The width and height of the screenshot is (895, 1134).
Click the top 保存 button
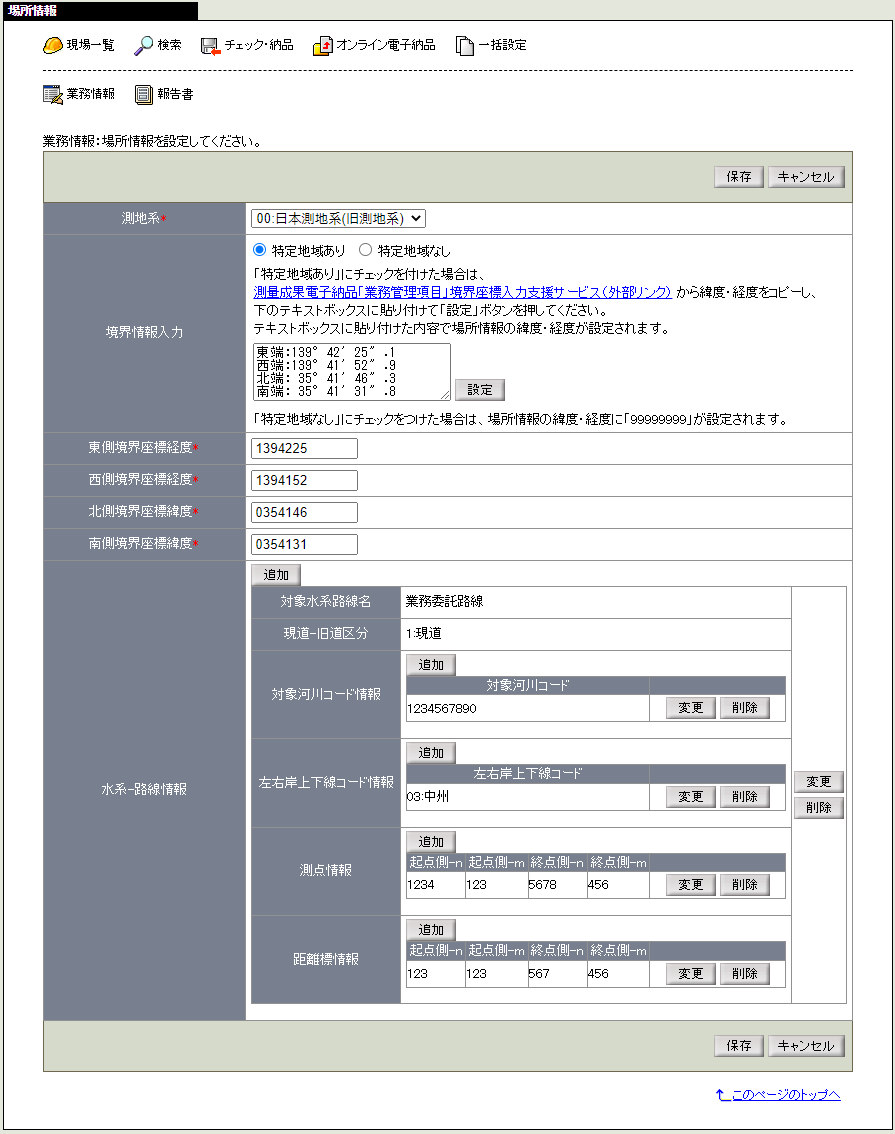739,176
